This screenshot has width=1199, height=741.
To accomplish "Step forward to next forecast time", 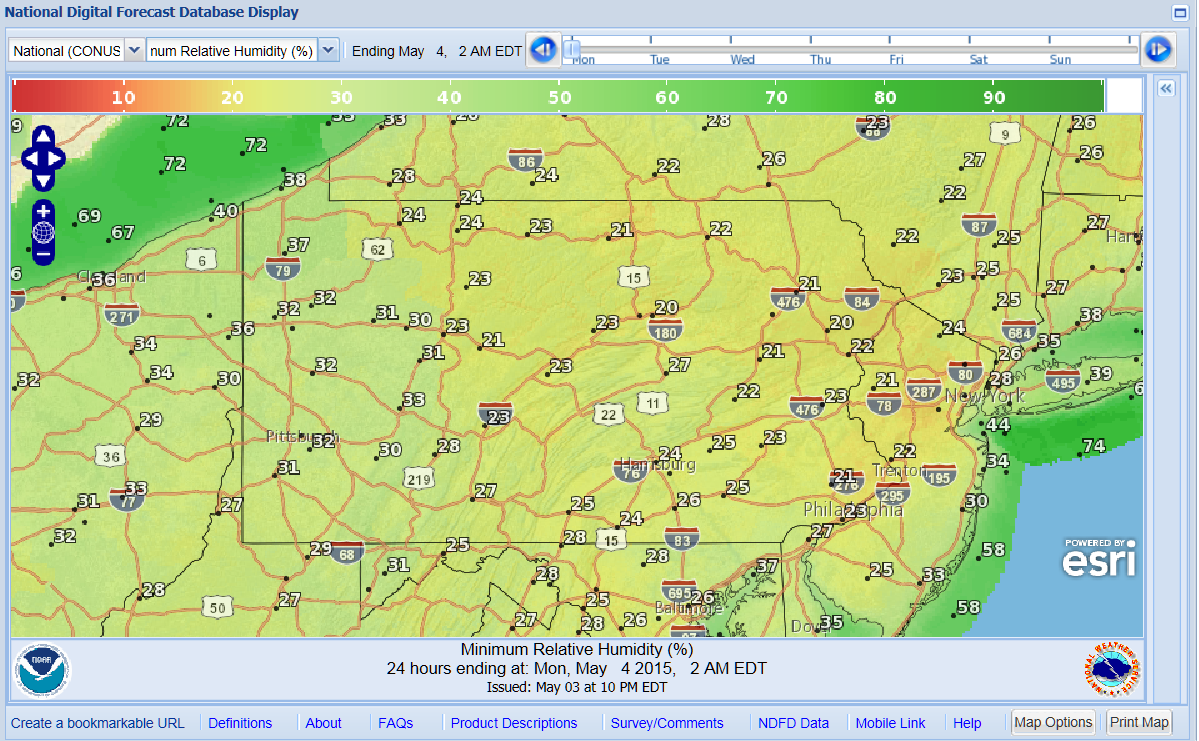I will pyautogui.click(x=1157, y=49).
